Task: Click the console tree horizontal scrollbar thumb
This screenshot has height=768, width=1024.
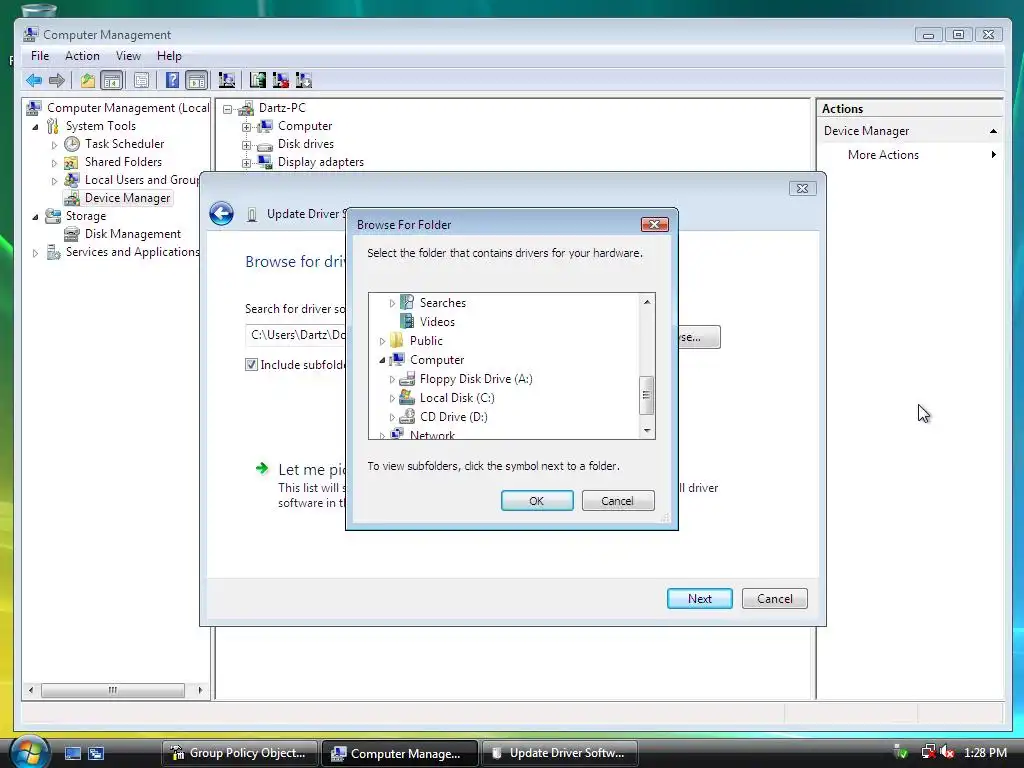Action: click(x=112, y=690)
